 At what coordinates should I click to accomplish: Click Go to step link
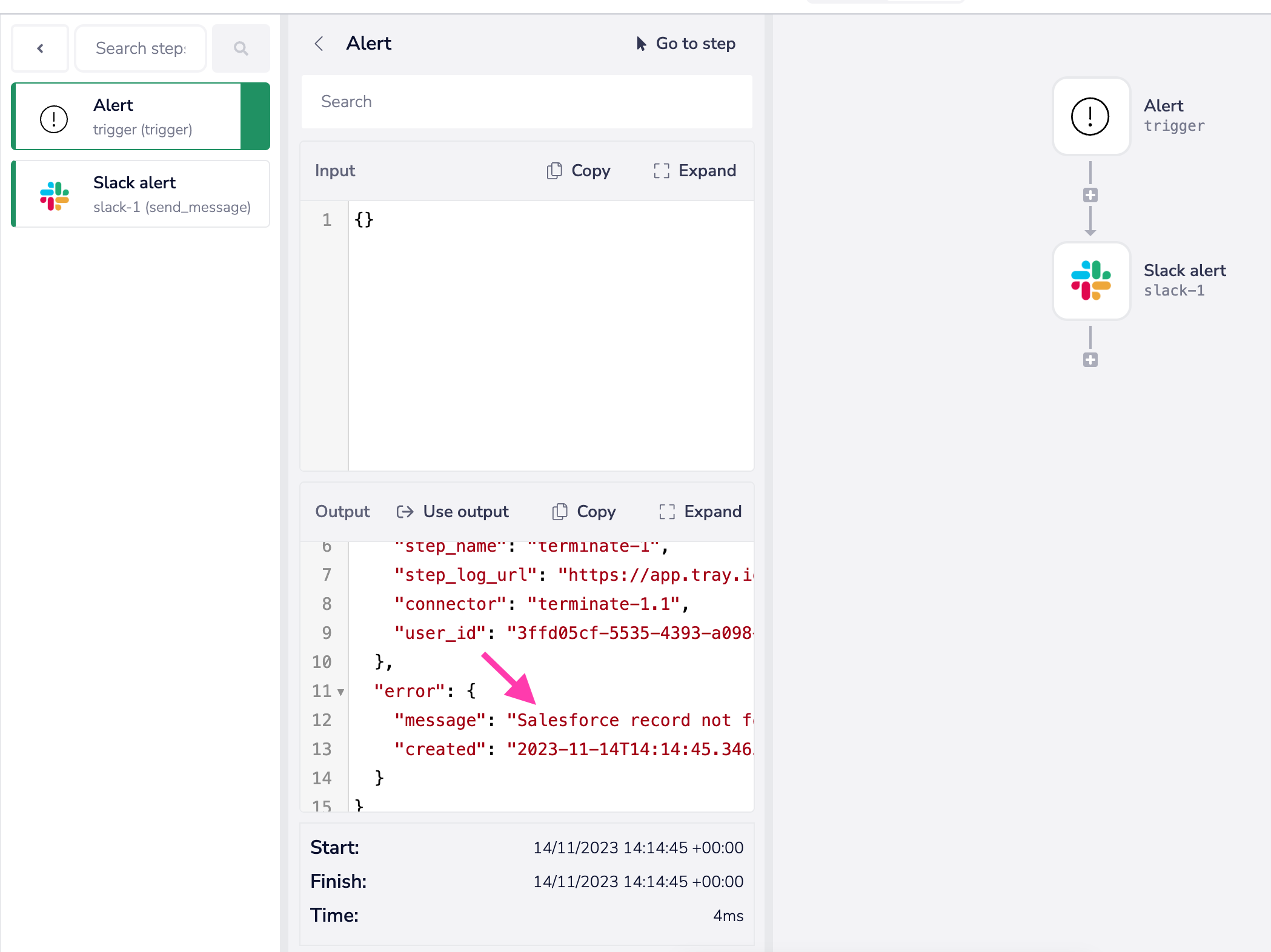coord(686,44)
